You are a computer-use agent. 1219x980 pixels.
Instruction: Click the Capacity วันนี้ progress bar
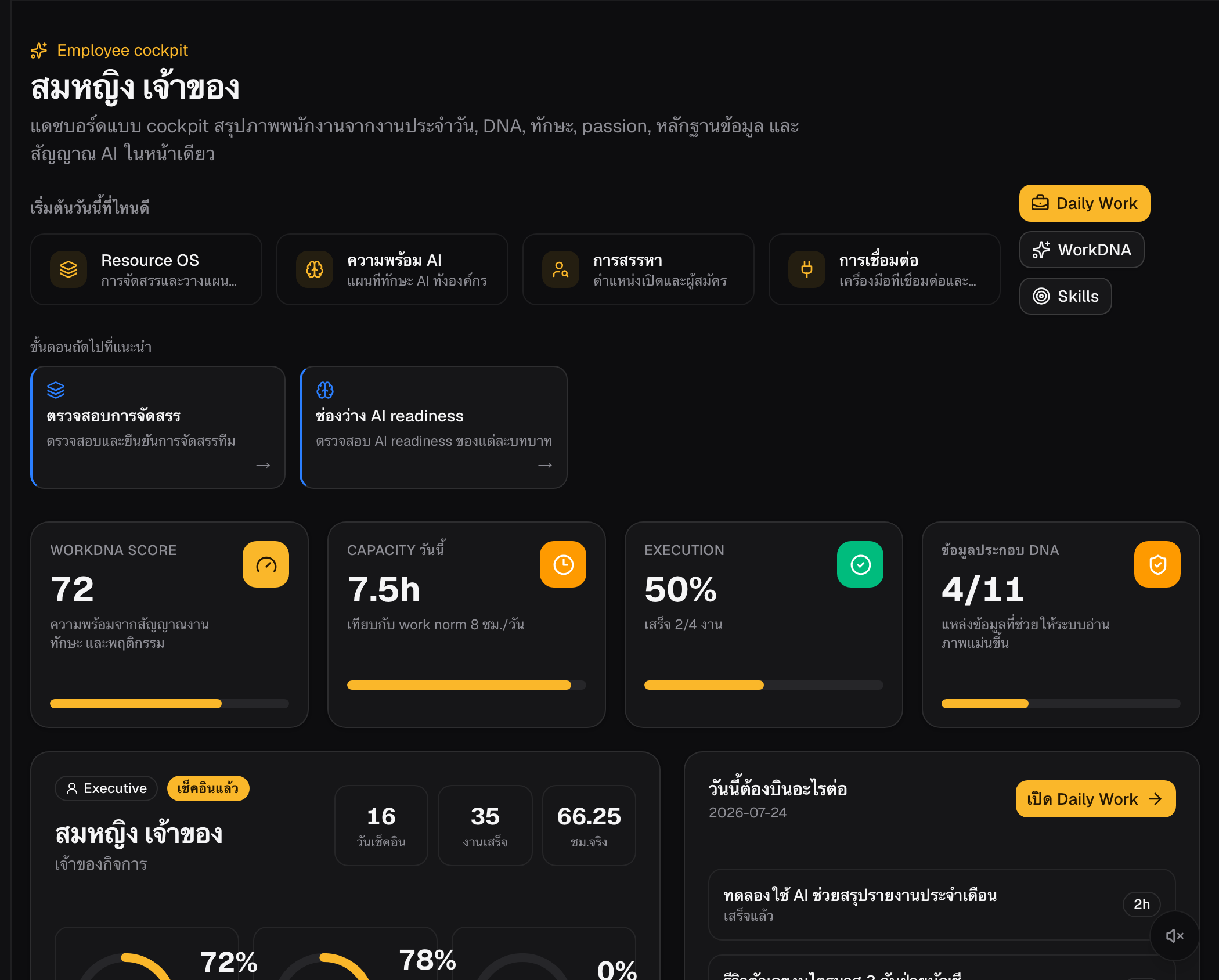click(467, 685)
